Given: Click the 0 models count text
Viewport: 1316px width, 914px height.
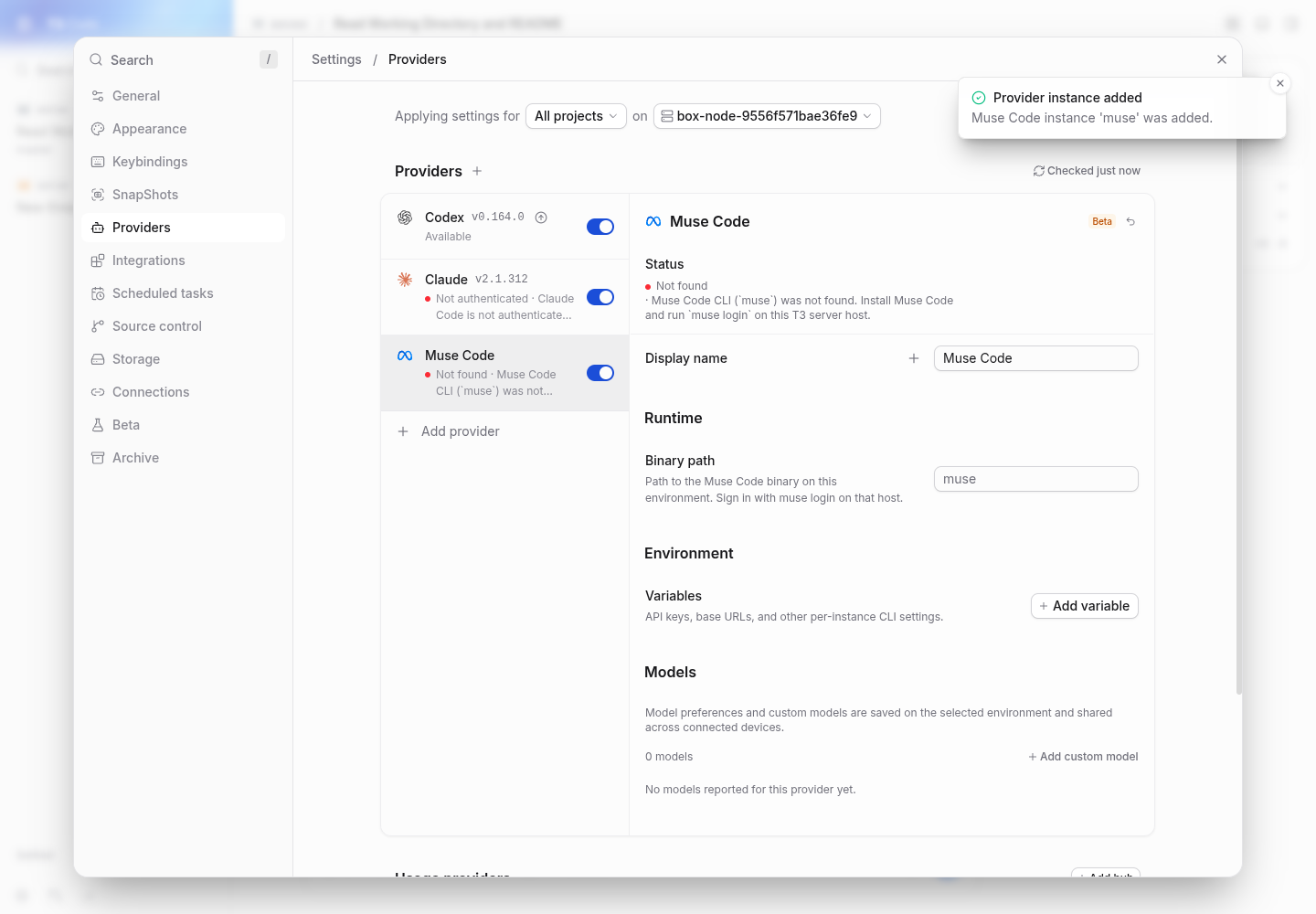Looking at the screenshot, I should [669, 757].
